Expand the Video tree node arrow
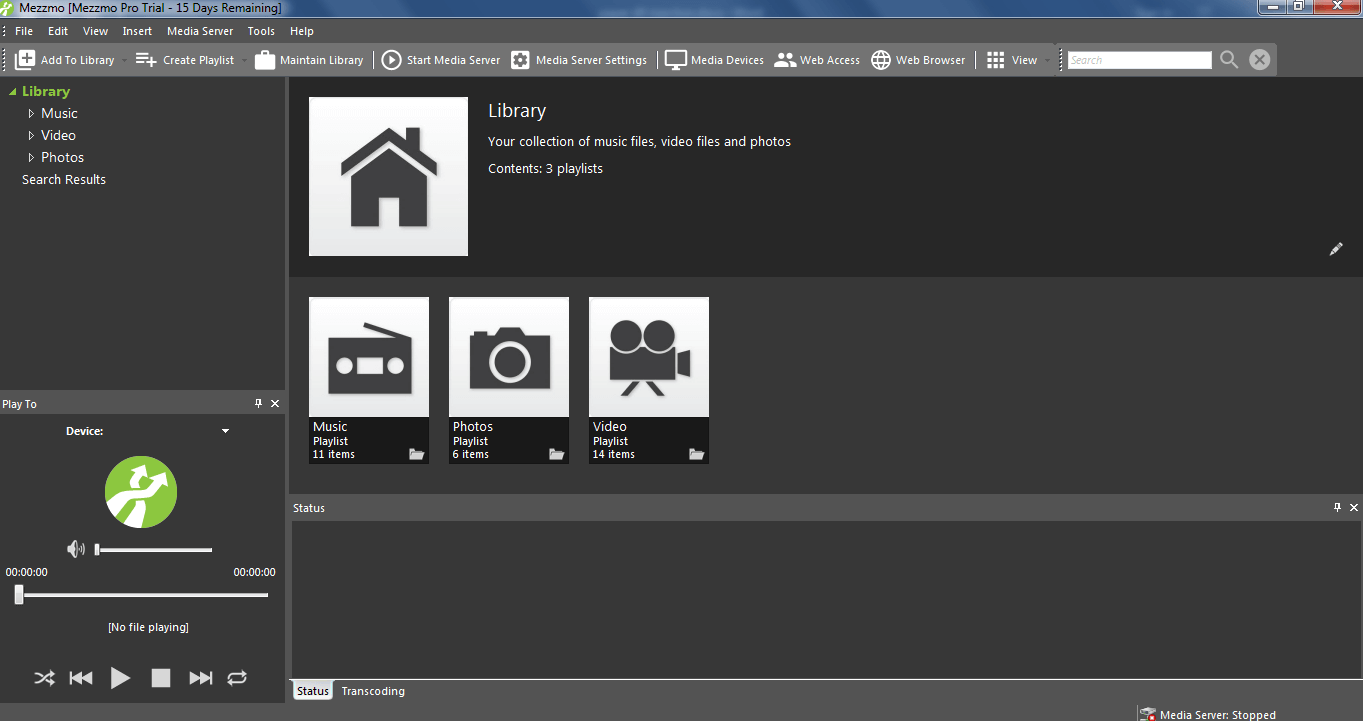 (31, 136)
